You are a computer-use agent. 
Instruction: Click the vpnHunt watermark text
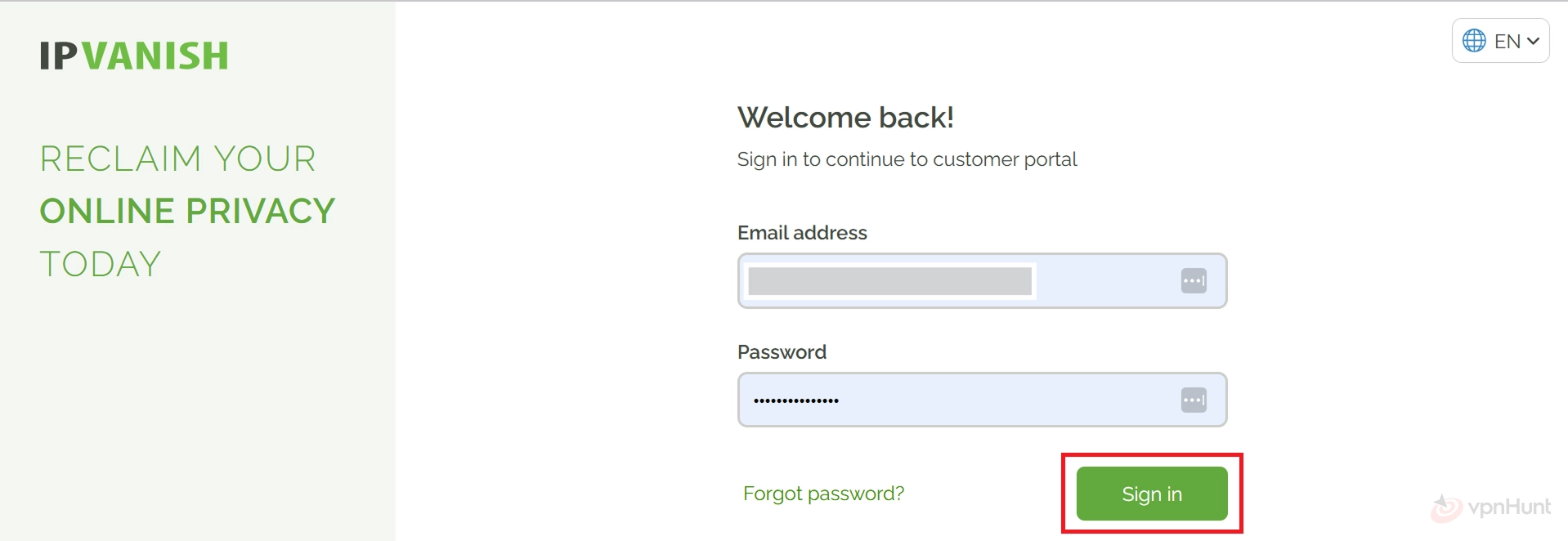pyautogui.click(x=1509, y=507)
